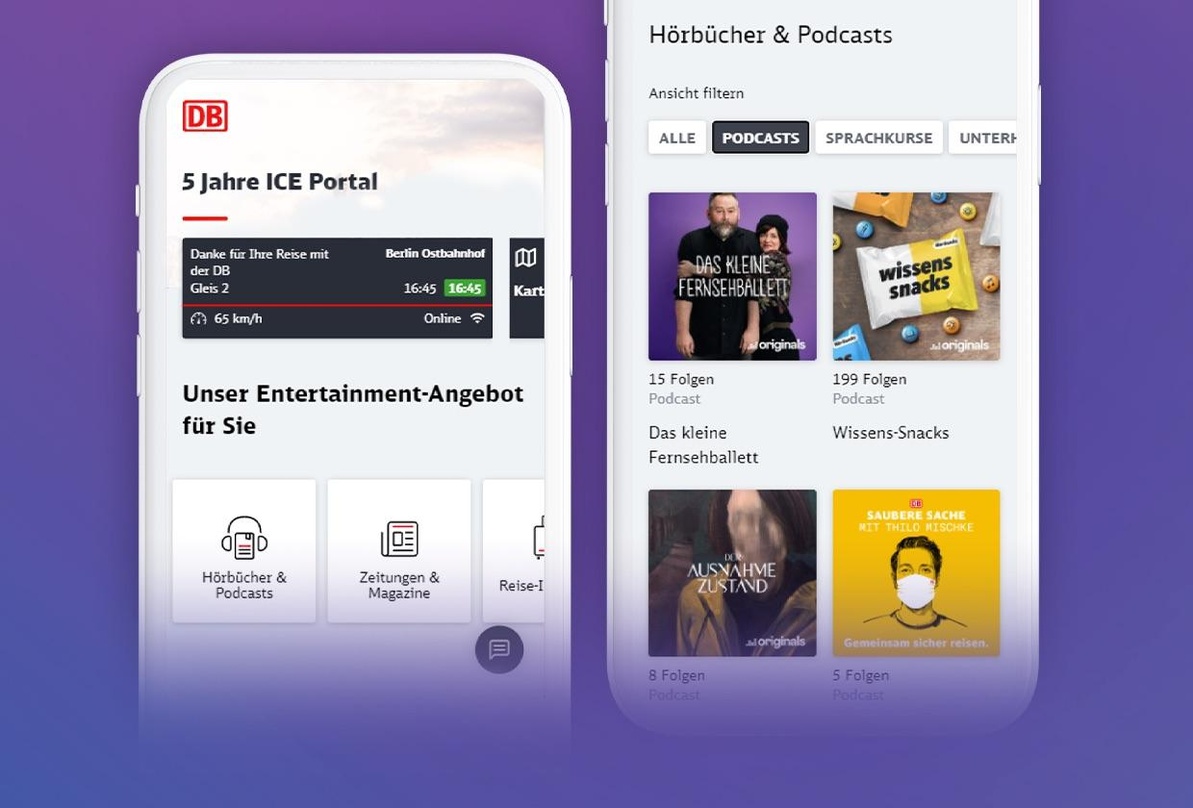Click the Berlin Ostbahnhof station text
The height and width of the screenshot is (808, 1193).
435,253
